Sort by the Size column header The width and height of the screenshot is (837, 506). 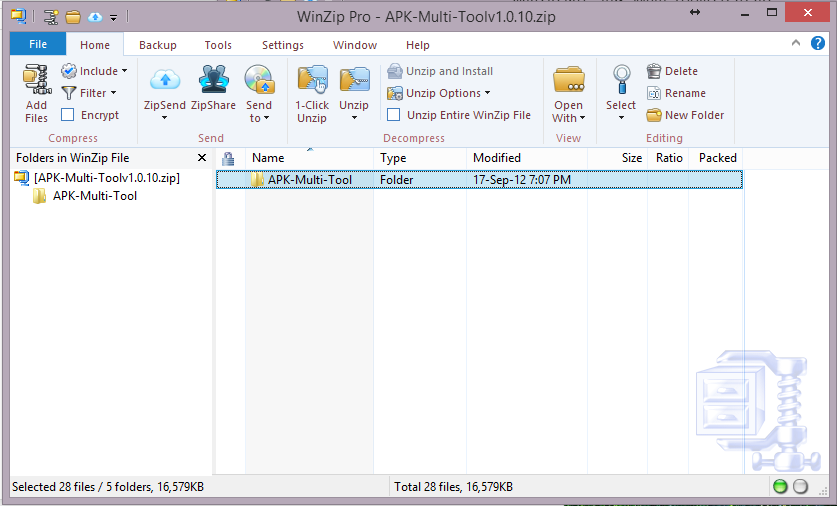click(x=618, y=158)
